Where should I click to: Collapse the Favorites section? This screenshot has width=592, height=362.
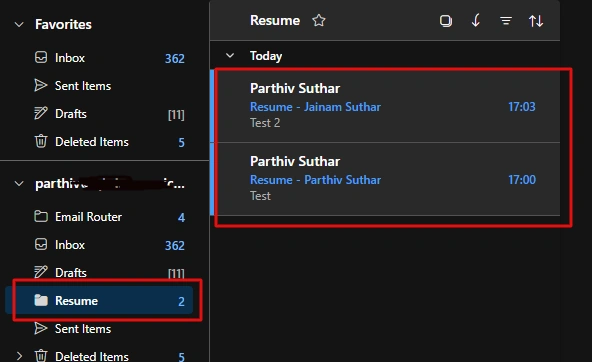coord(19,25)
